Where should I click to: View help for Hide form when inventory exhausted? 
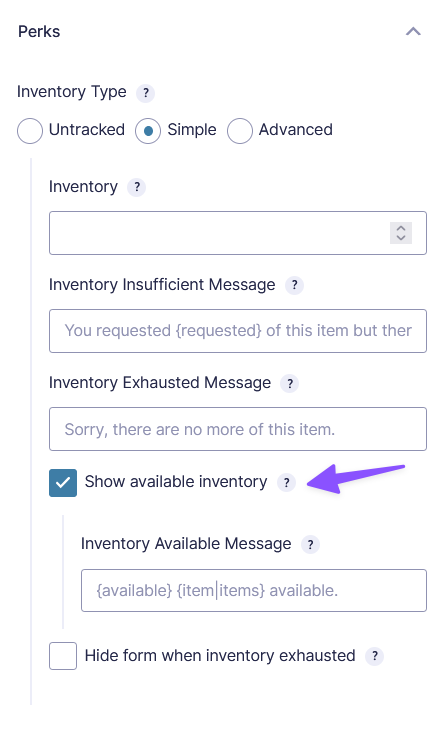pos(374,656)
